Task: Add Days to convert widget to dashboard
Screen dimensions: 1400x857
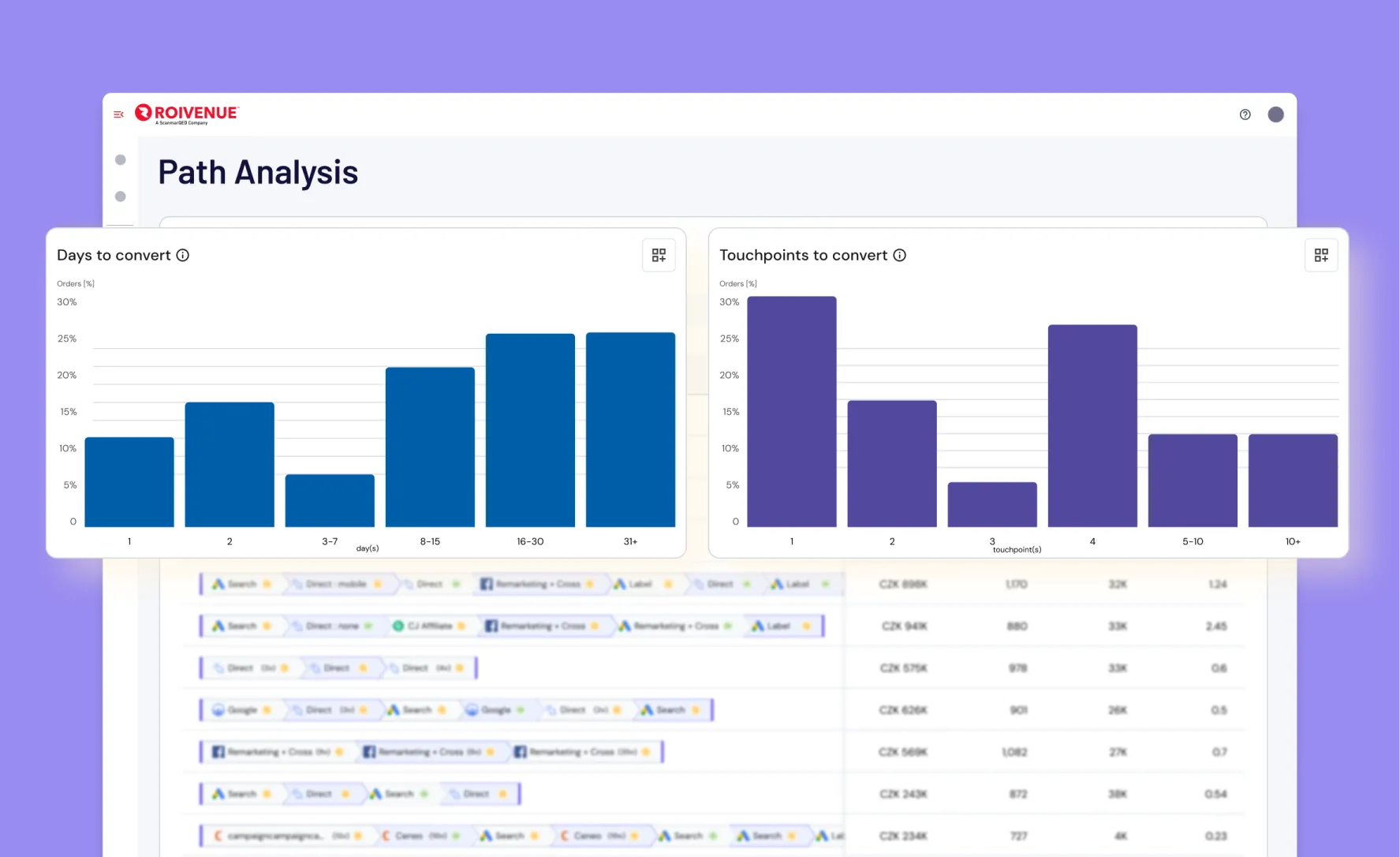Action: (659, 255)
